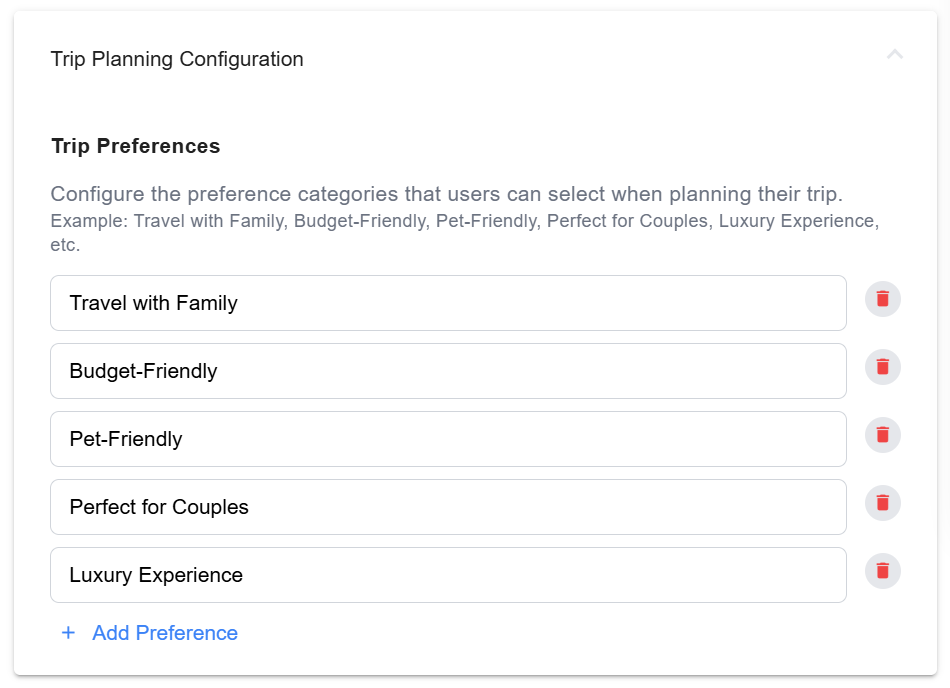This screenshot has width=950, height=688.
Task: Click empty right end of Luxury Experience field
Action: (x=780, y=575)
